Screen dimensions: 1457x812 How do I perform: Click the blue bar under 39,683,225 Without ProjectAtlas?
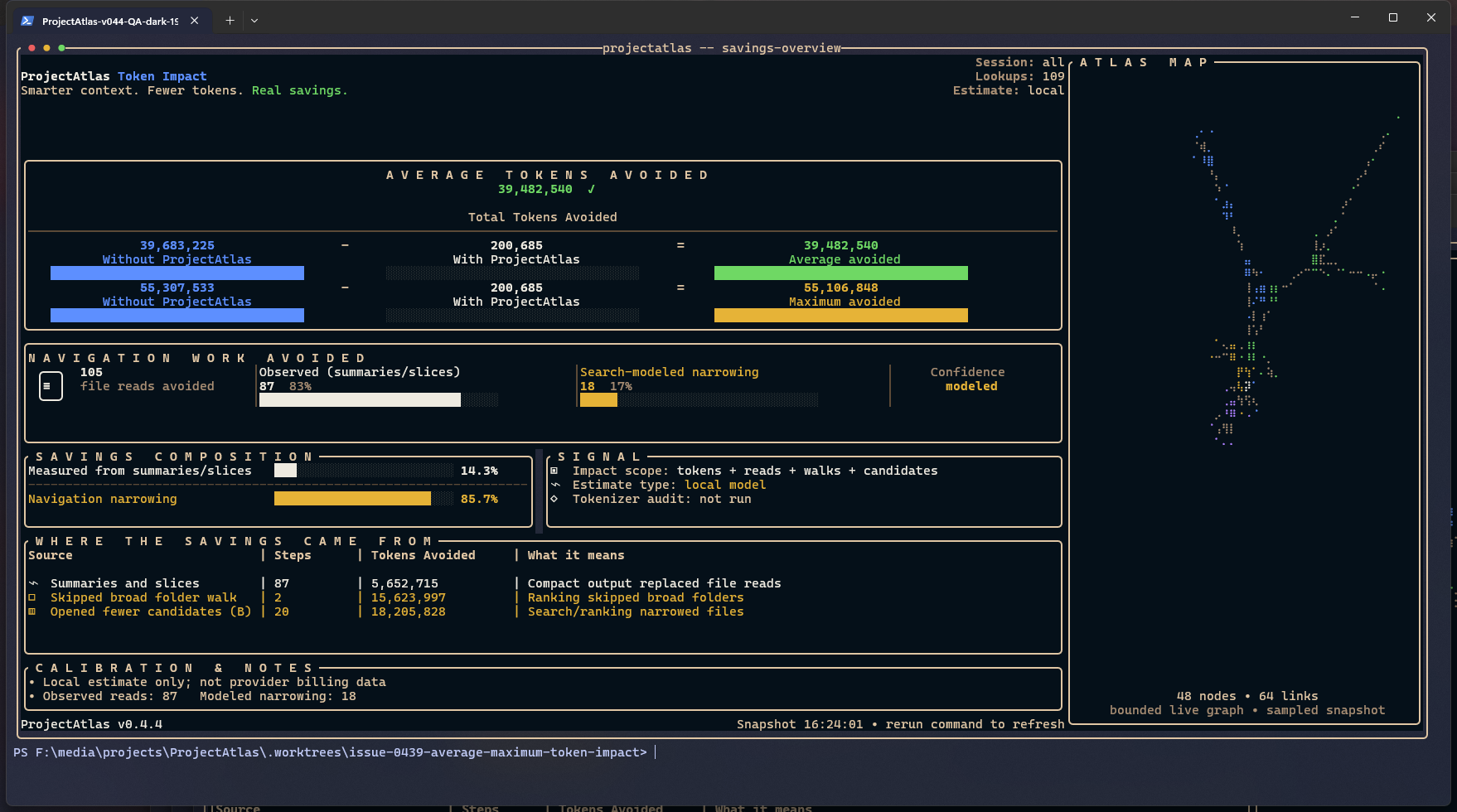(177, 273)
